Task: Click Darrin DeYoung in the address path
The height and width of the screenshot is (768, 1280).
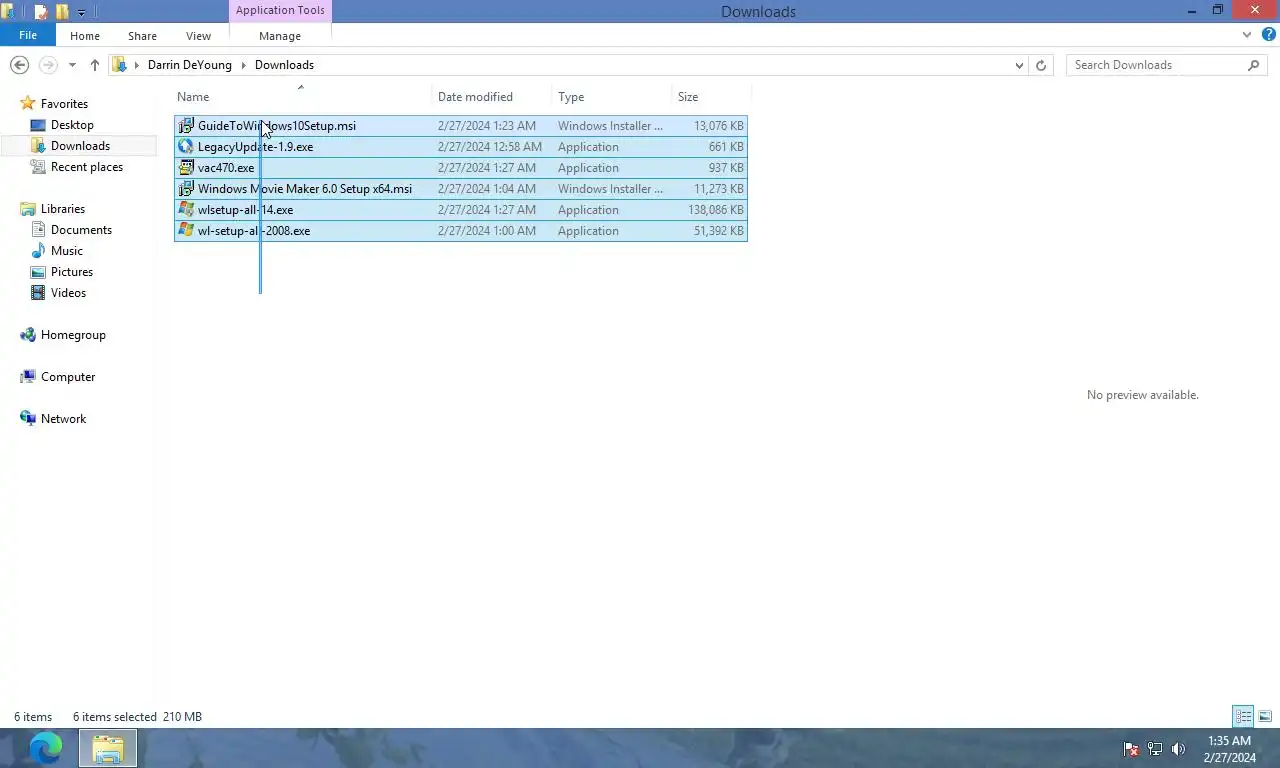Action: coord(190,65)
